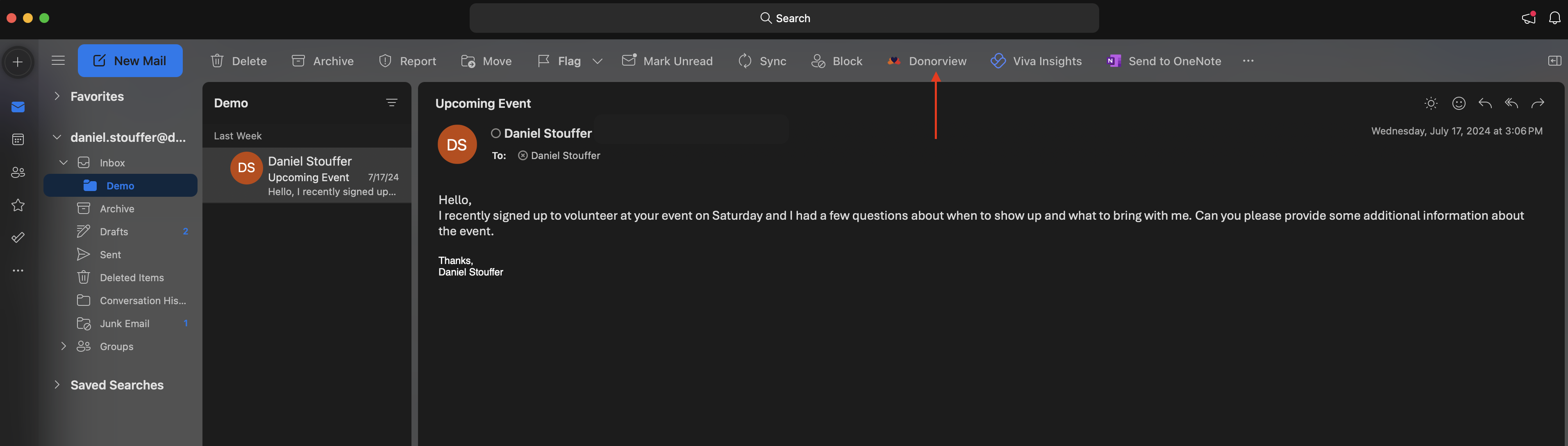This screenshot has width=1568, height=446.
Task: Toggle light background sun icon
Action: tap(1431, 103)
